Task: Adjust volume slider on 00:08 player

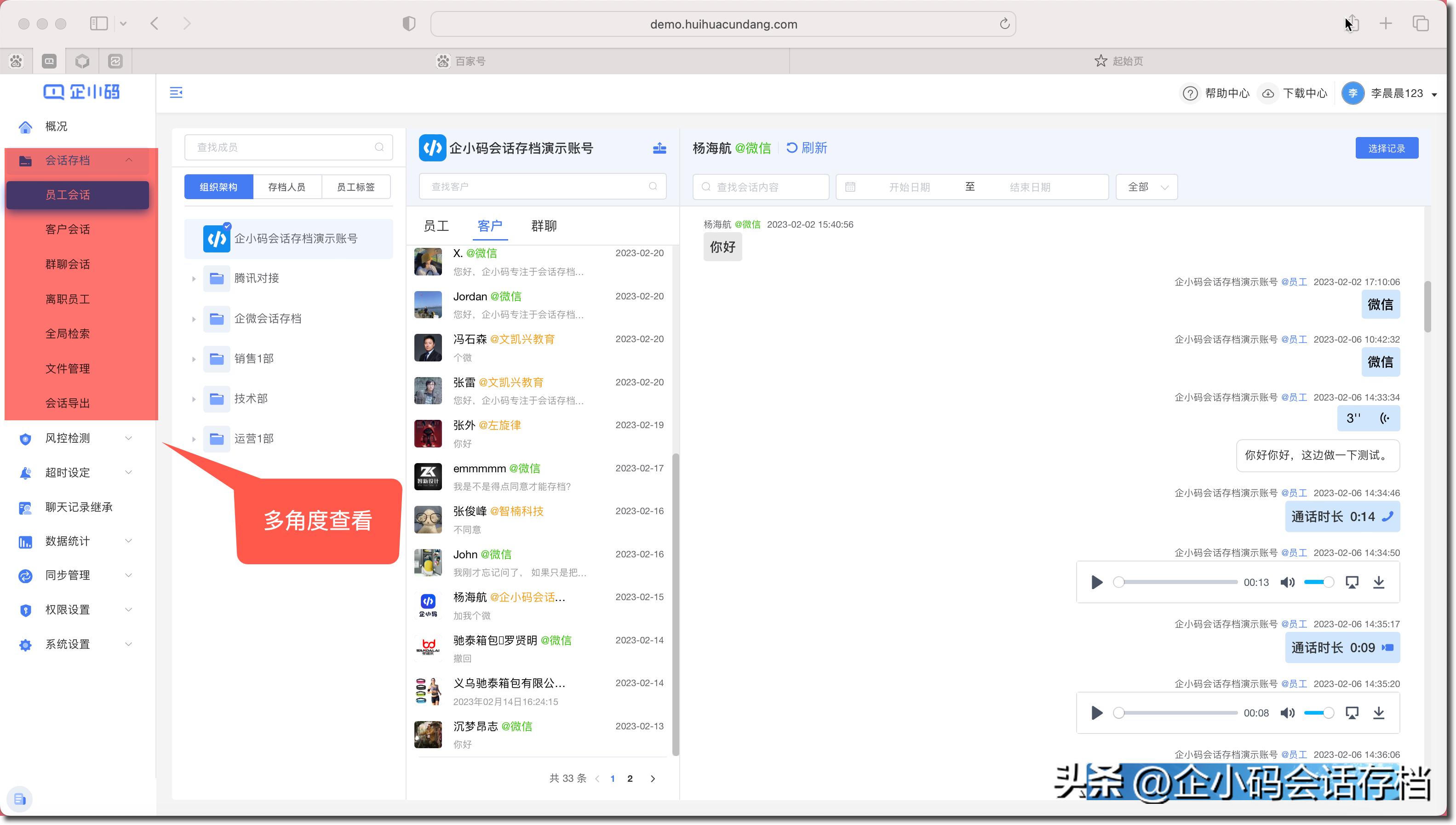Action: (x=1319, y=713)
